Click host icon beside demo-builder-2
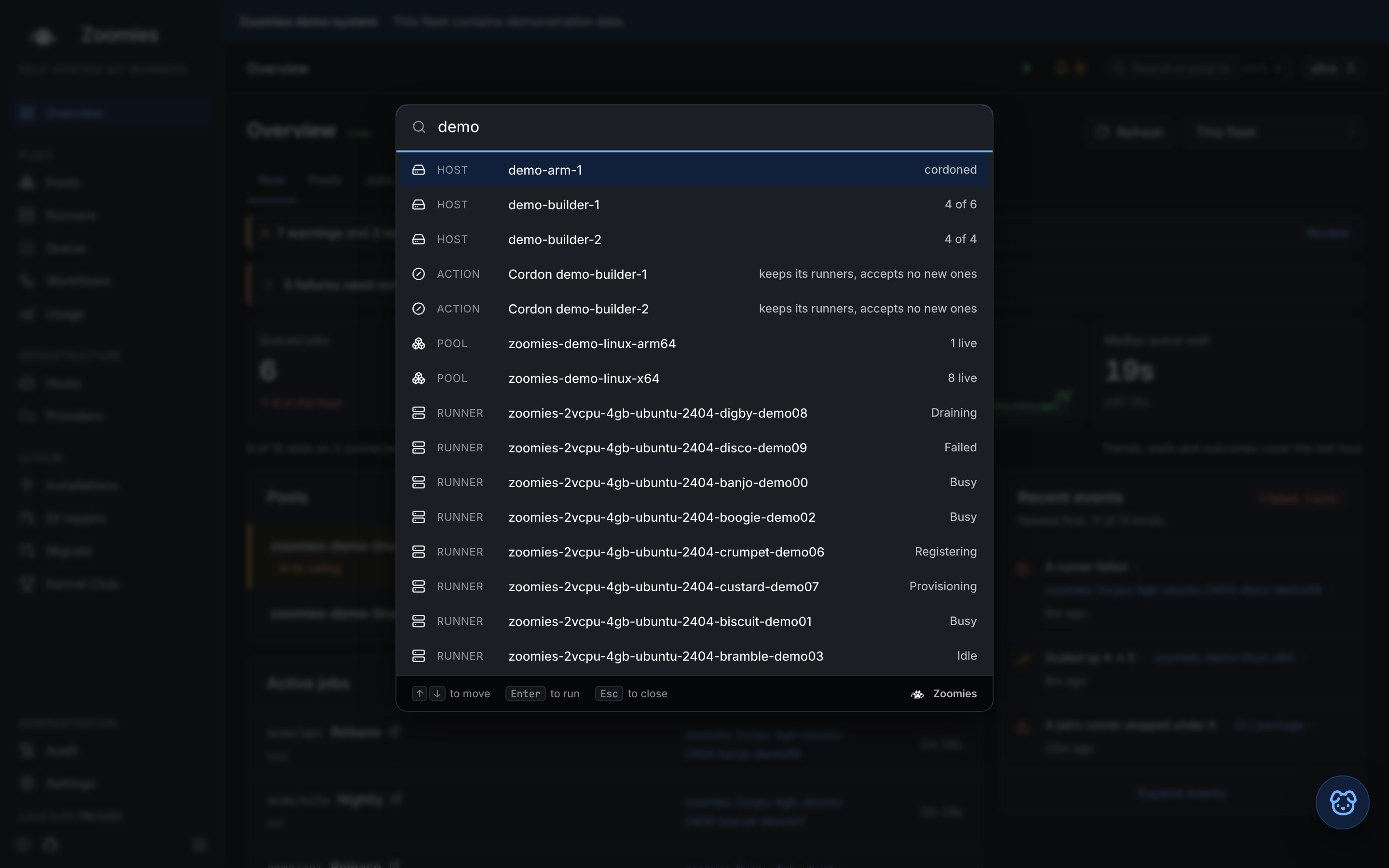Screen dimensions: 1389x868 click(419, 239)
